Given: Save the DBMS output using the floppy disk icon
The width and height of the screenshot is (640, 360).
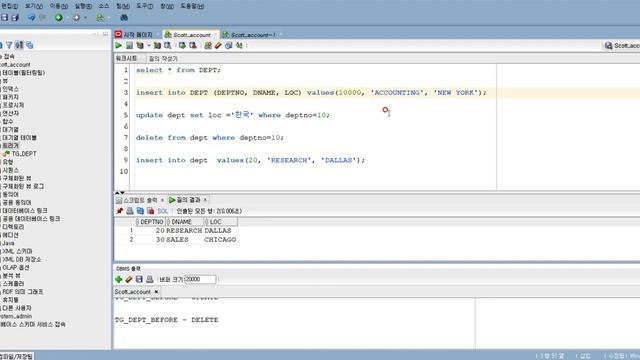Looking at the screenshot, I should coord(139,280).
